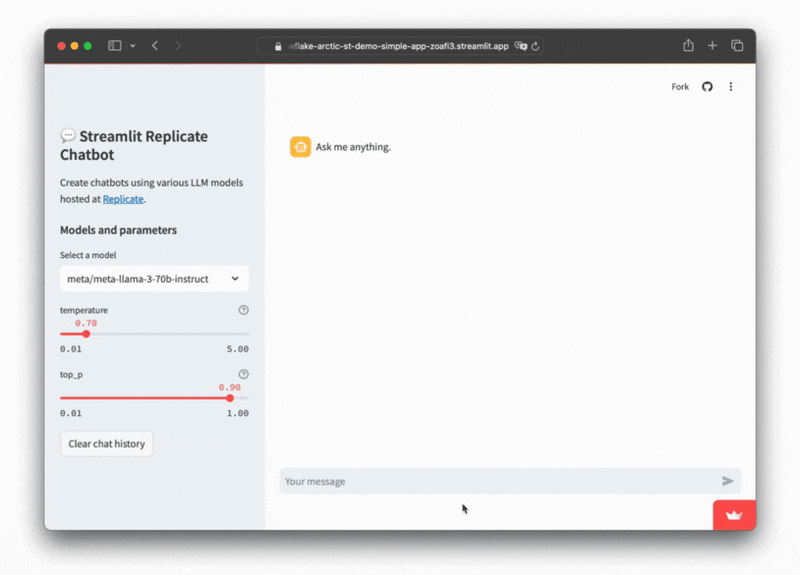Screen dimensions: 800x575
Task: Click the send message arrow icon
Action: pos(728,481)
